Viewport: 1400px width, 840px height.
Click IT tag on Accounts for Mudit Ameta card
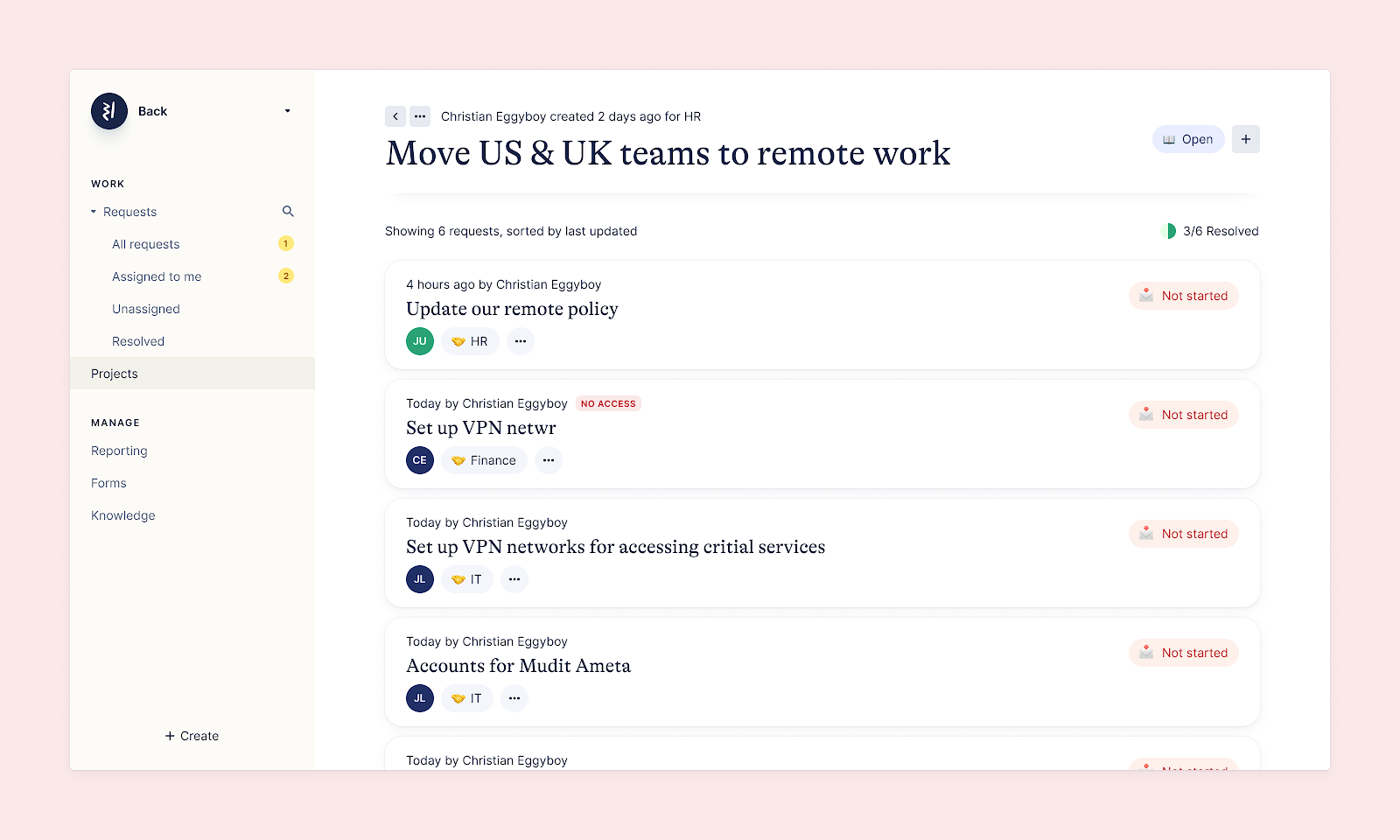point(467,698)
